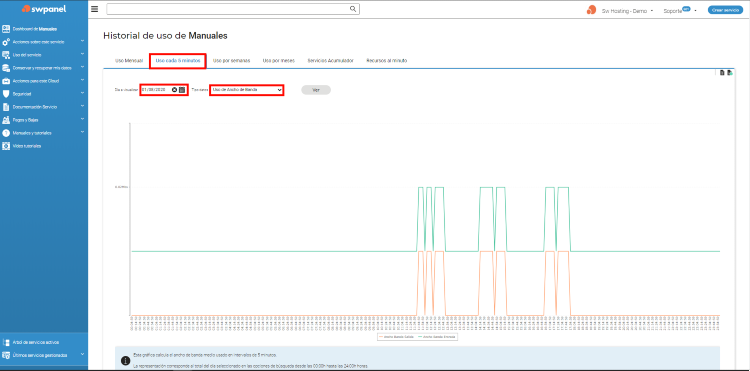Image resolution: width=750 pixels, height=371 pixels.
Task: Click the search magnifier icon
Action: [353, 9]
